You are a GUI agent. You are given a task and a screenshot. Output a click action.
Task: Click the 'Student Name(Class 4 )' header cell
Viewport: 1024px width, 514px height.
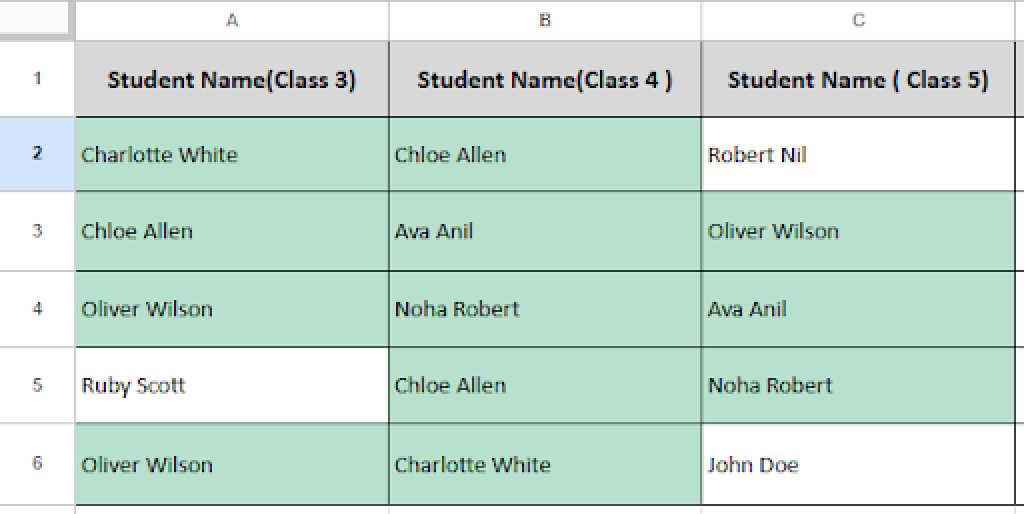tap(545, 80)
